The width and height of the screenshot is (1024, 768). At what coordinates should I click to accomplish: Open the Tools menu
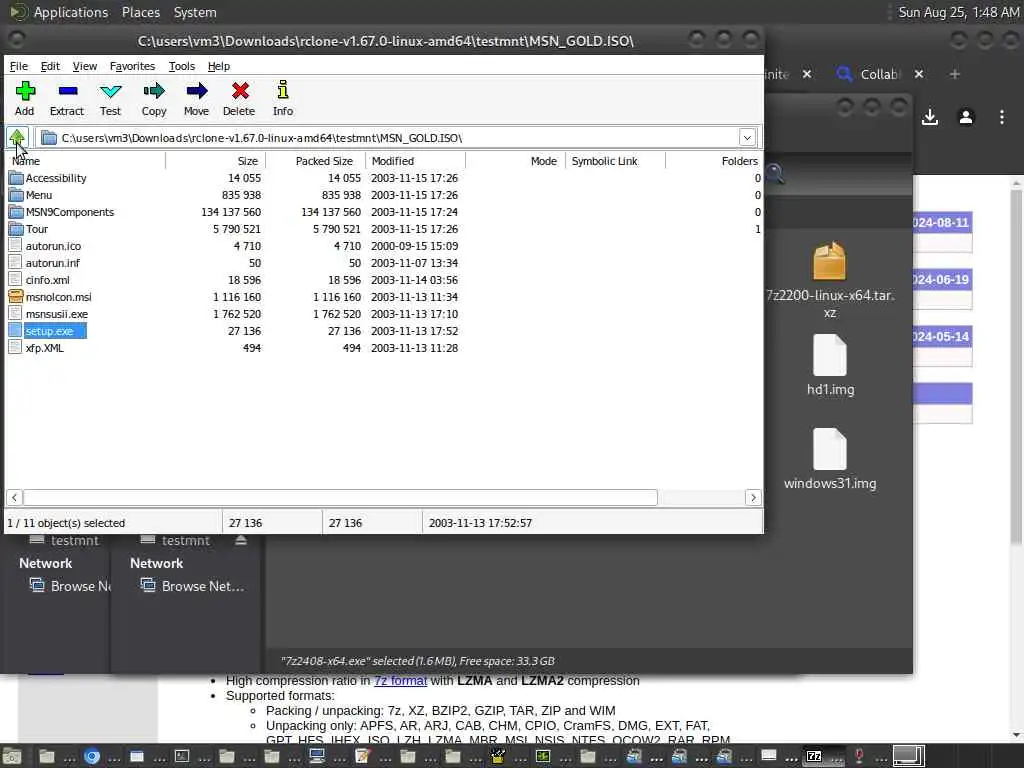click(182, 66)
